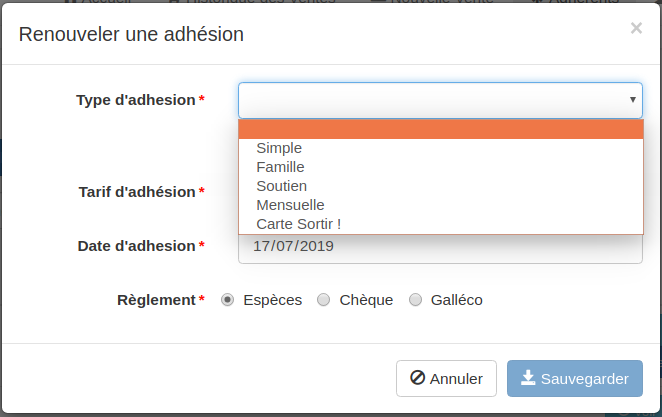Image resolution: width=662 pixels, height=417 pixels.
Task: Click the Règlement field label
Action: pos(155,300)
